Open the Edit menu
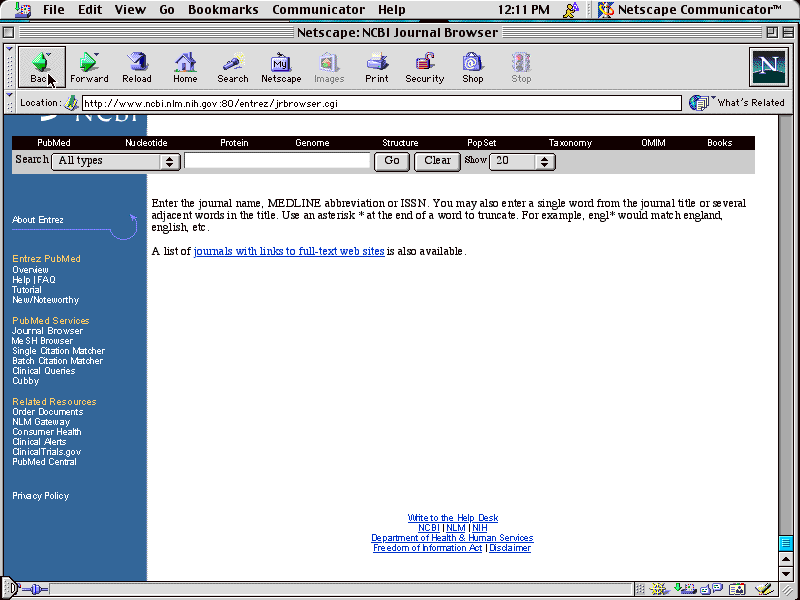The image size is (800, 600). [x=90, y=10]
